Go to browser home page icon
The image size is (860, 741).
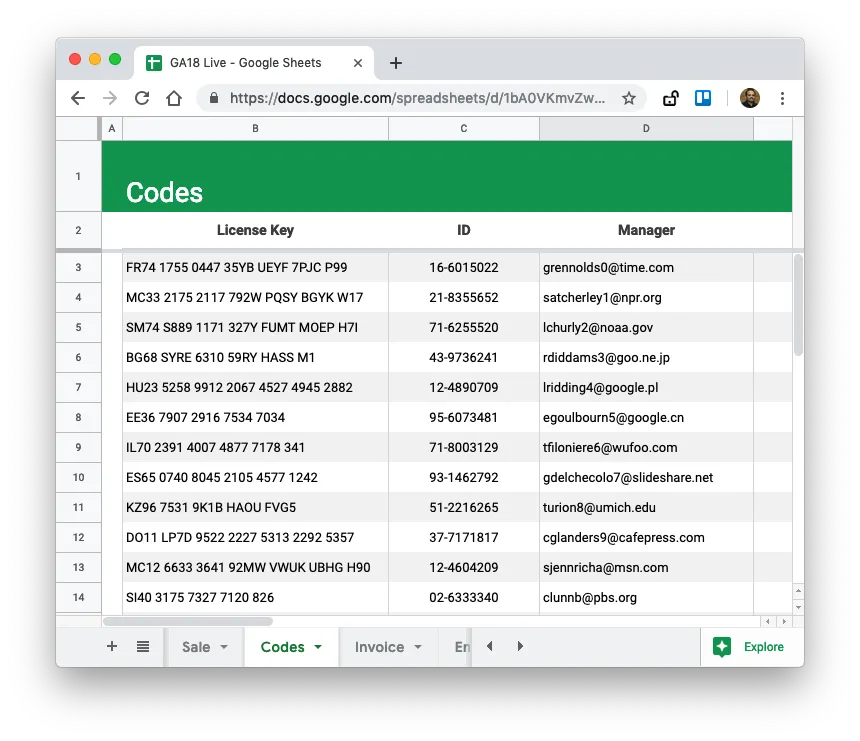(174, 98)
